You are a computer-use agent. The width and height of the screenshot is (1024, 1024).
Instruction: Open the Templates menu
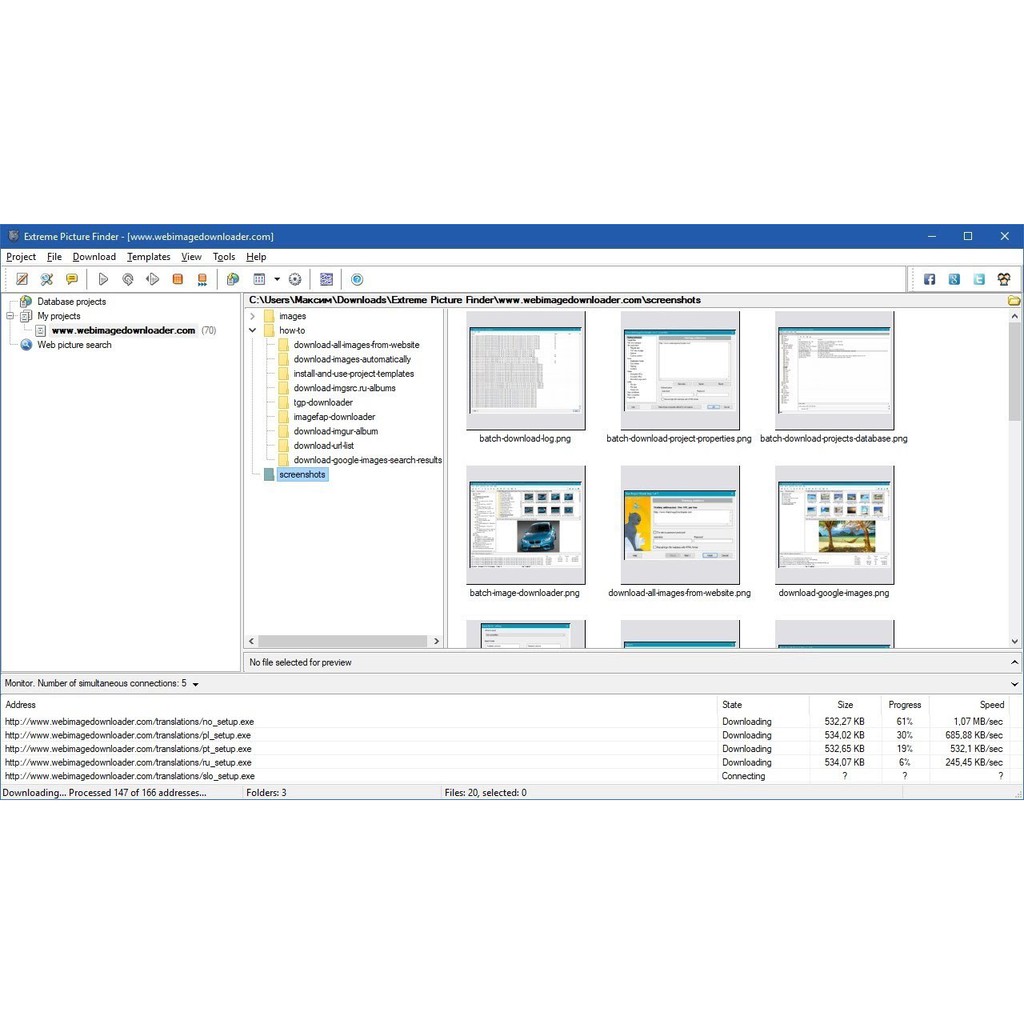[x=148, y=257]
